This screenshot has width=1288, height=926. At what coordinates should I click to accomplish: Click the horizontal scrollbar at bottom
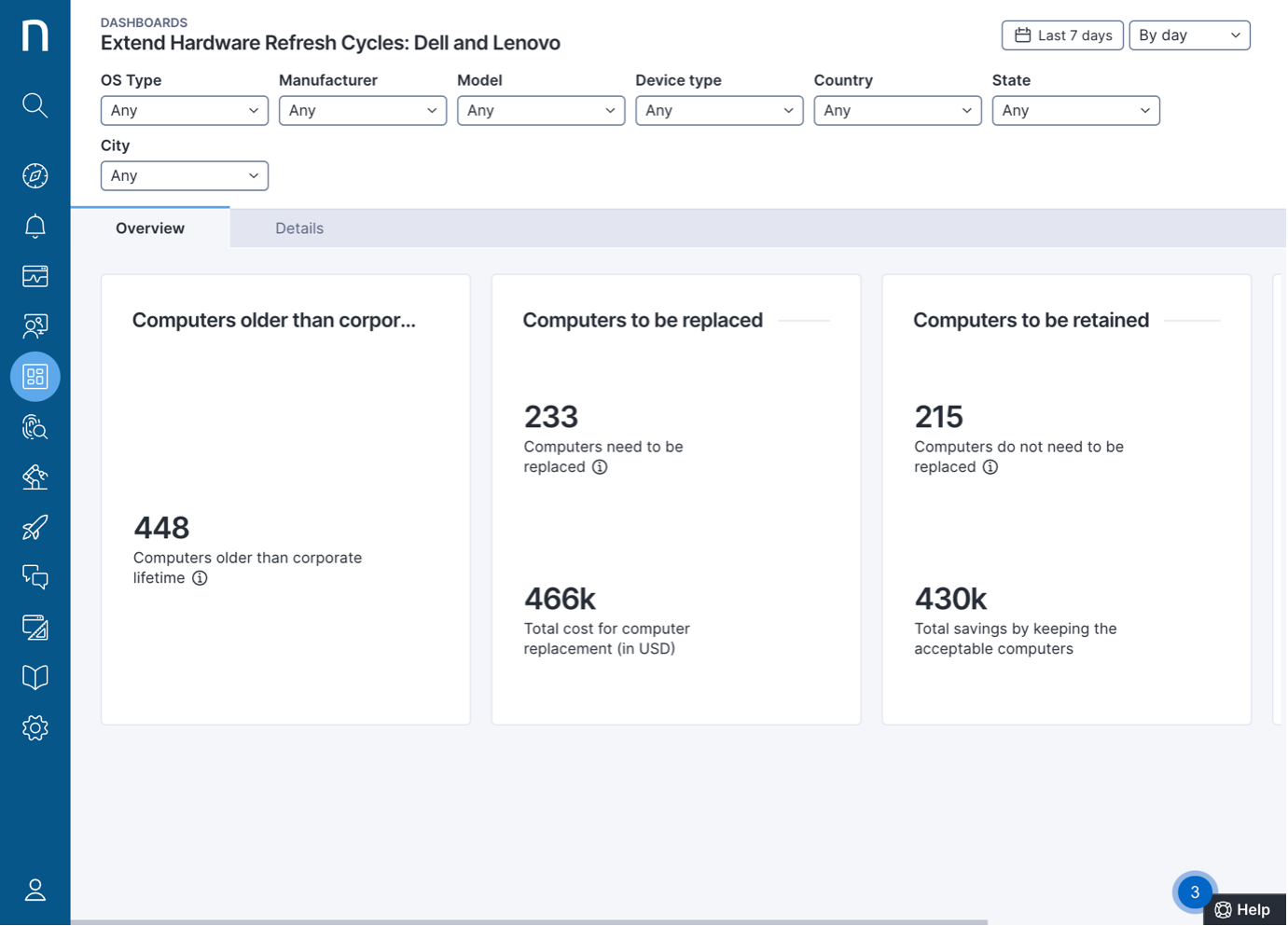point(529,922)
